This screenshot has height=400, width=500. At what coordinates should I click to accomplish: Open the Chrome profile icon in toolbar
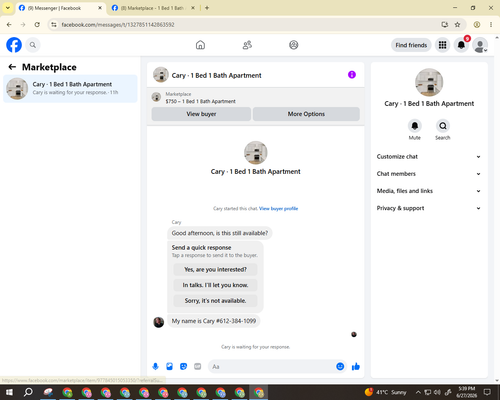click(477, 25)
